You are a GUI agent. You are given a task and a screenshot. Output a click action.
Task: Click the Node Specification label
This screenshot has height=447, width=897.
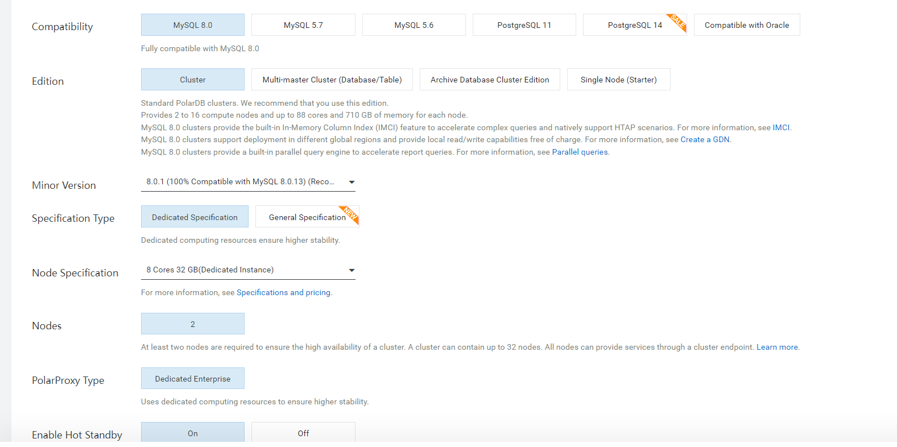point(75,273)
